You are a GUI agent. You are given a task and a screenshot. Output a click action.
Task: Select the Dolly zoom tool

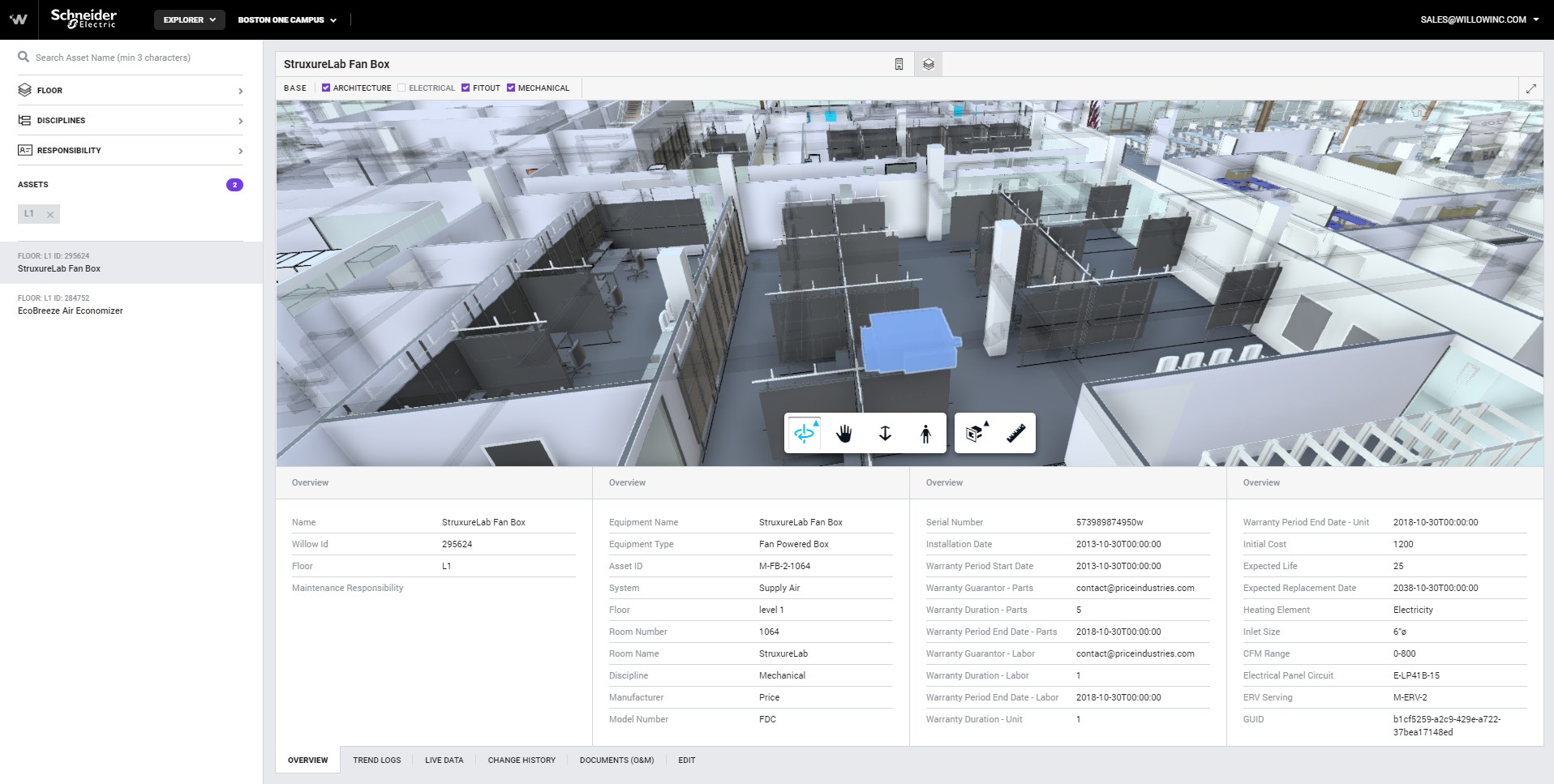885,433
